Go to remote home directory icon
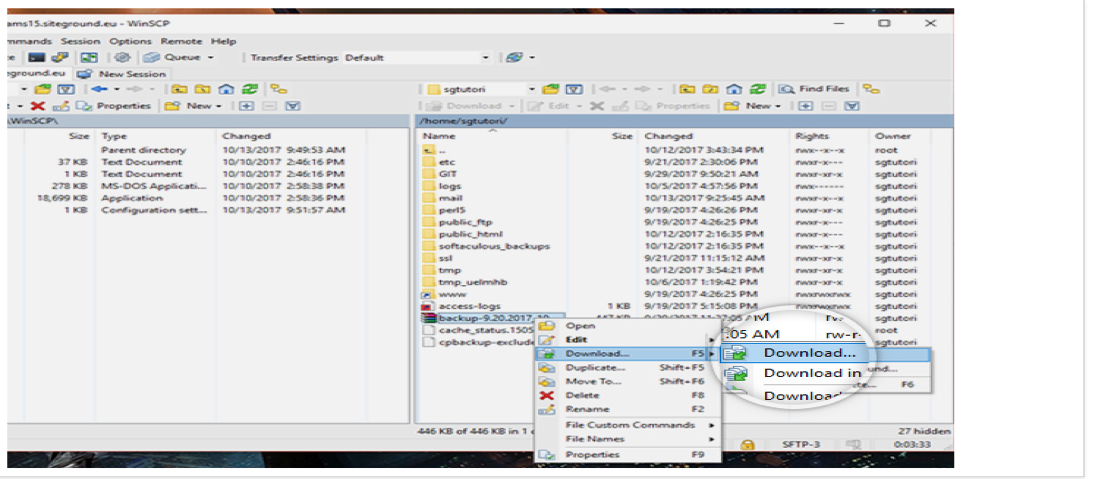Viewport: 1093px width, 479px height. tap(734, 89)
